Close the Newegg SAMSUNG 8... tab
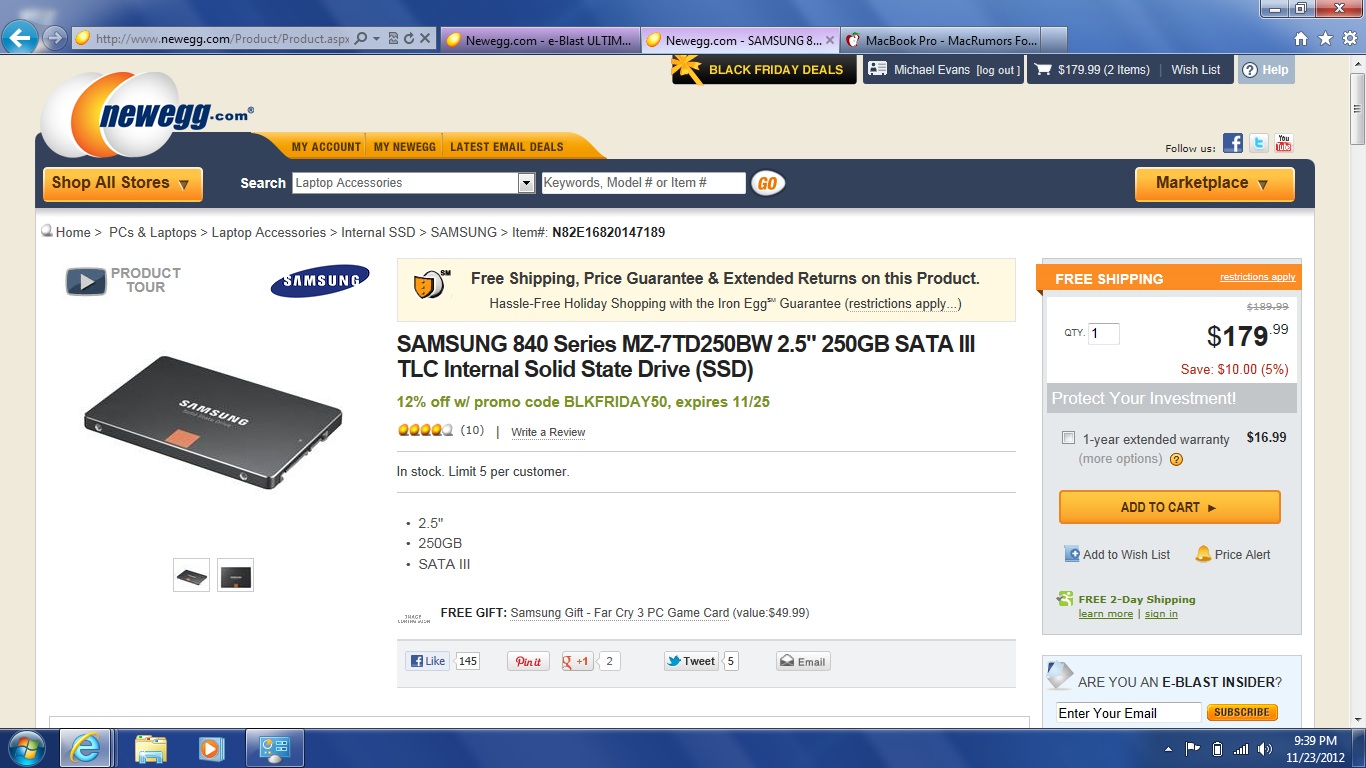Image resolution: width=1366 pixels, height=768 pixels. (830, 40)
